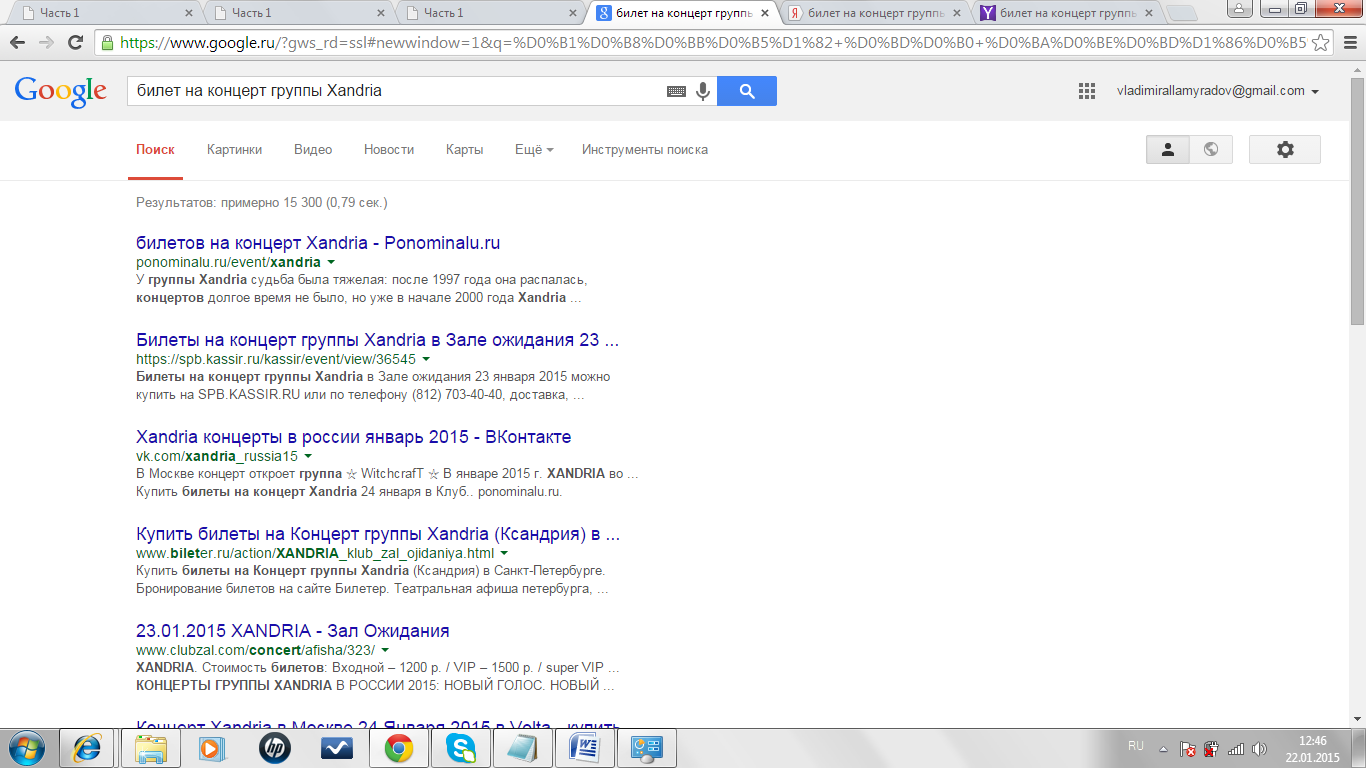This screenshot has height=768, width=1366.
Task: Open Microsoft Word taskbar icon
Action: [x=585, y=747]
